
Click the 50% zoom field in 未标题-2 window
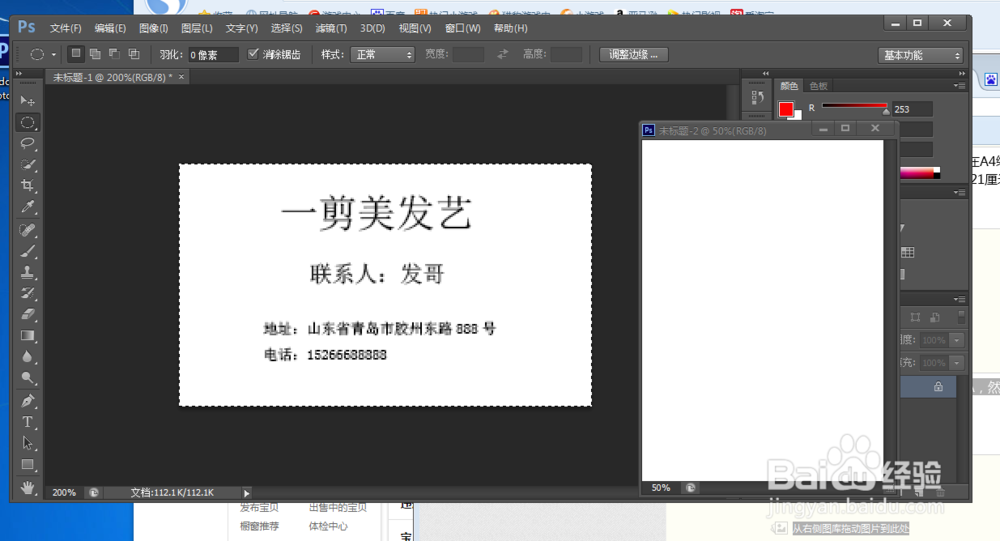coord(661,488)
